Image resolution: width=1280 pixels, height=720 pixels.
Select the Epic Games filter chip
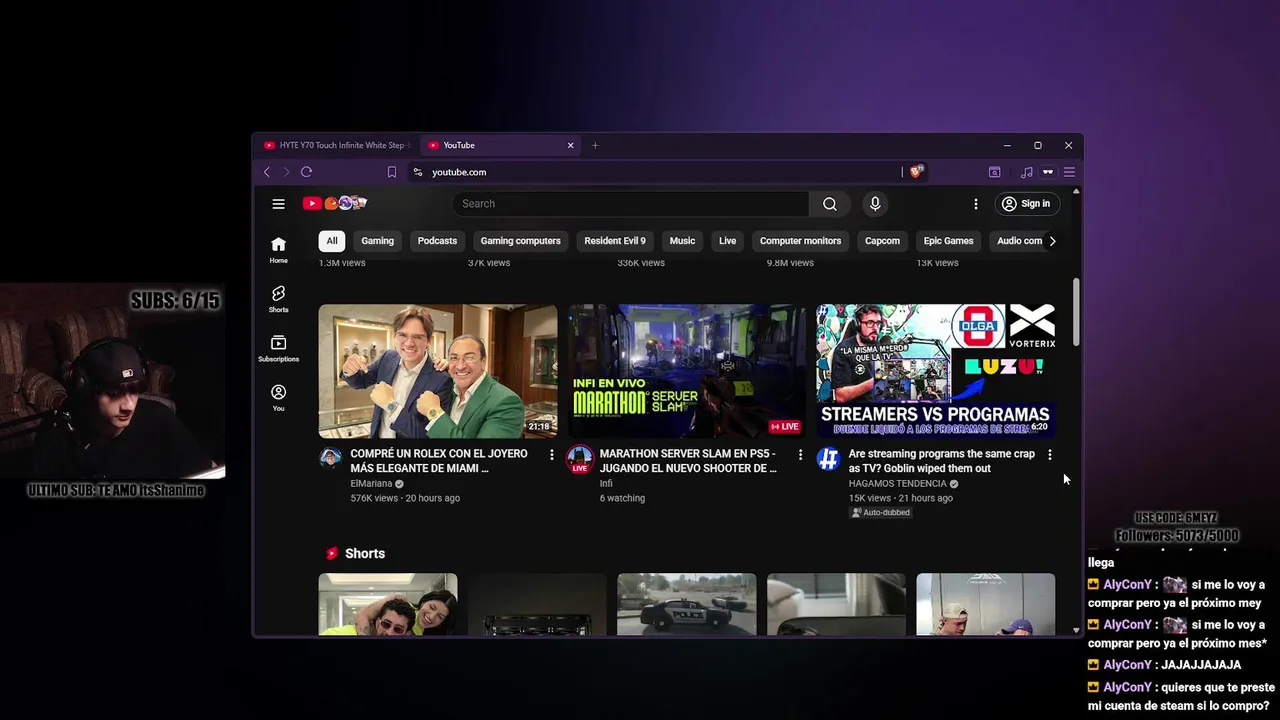948,241
